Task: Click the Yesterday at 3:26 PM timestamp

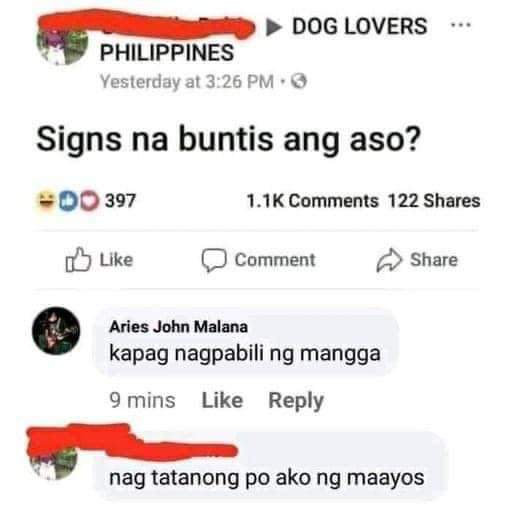Action: pos(187,82)
